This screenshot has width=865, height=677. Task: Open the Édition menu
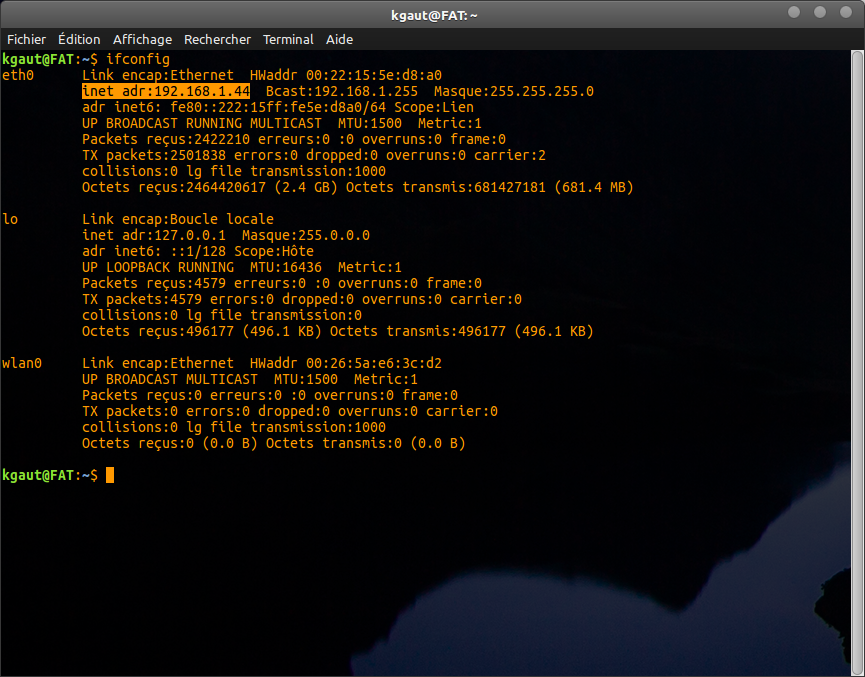(x=79, y=39)
